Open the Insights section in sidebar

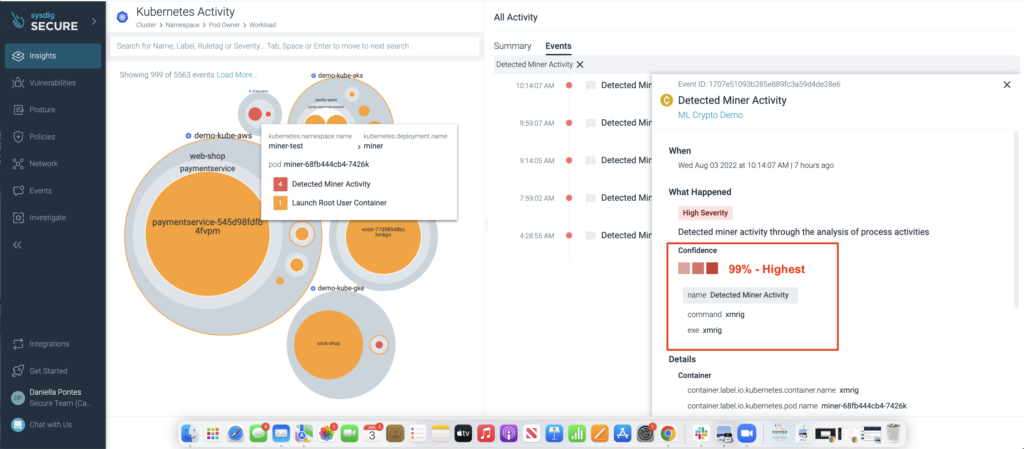(x=53, y=56)
